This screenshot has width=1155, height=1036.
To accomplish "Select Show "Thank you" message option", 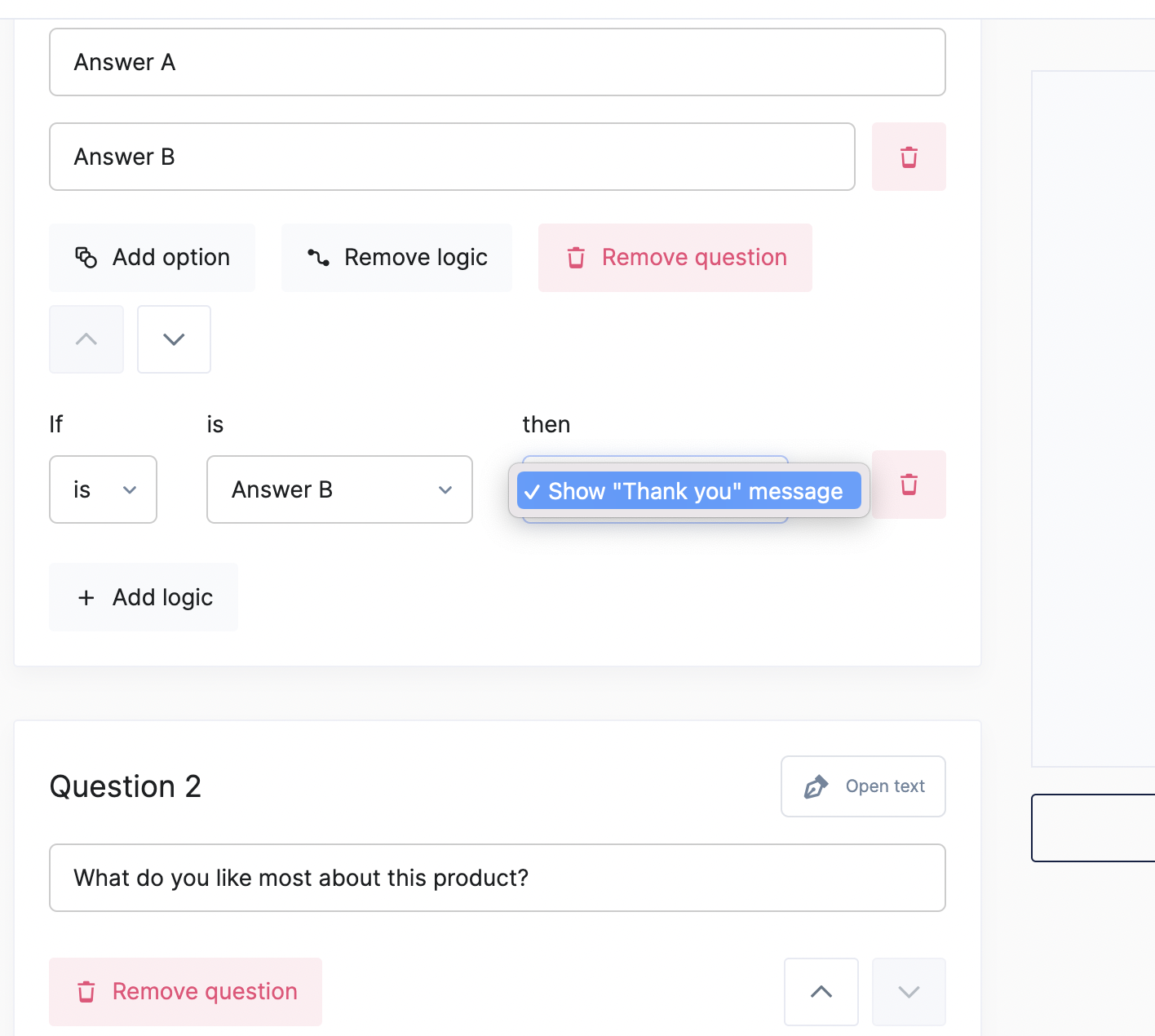I will pos(689,491).
